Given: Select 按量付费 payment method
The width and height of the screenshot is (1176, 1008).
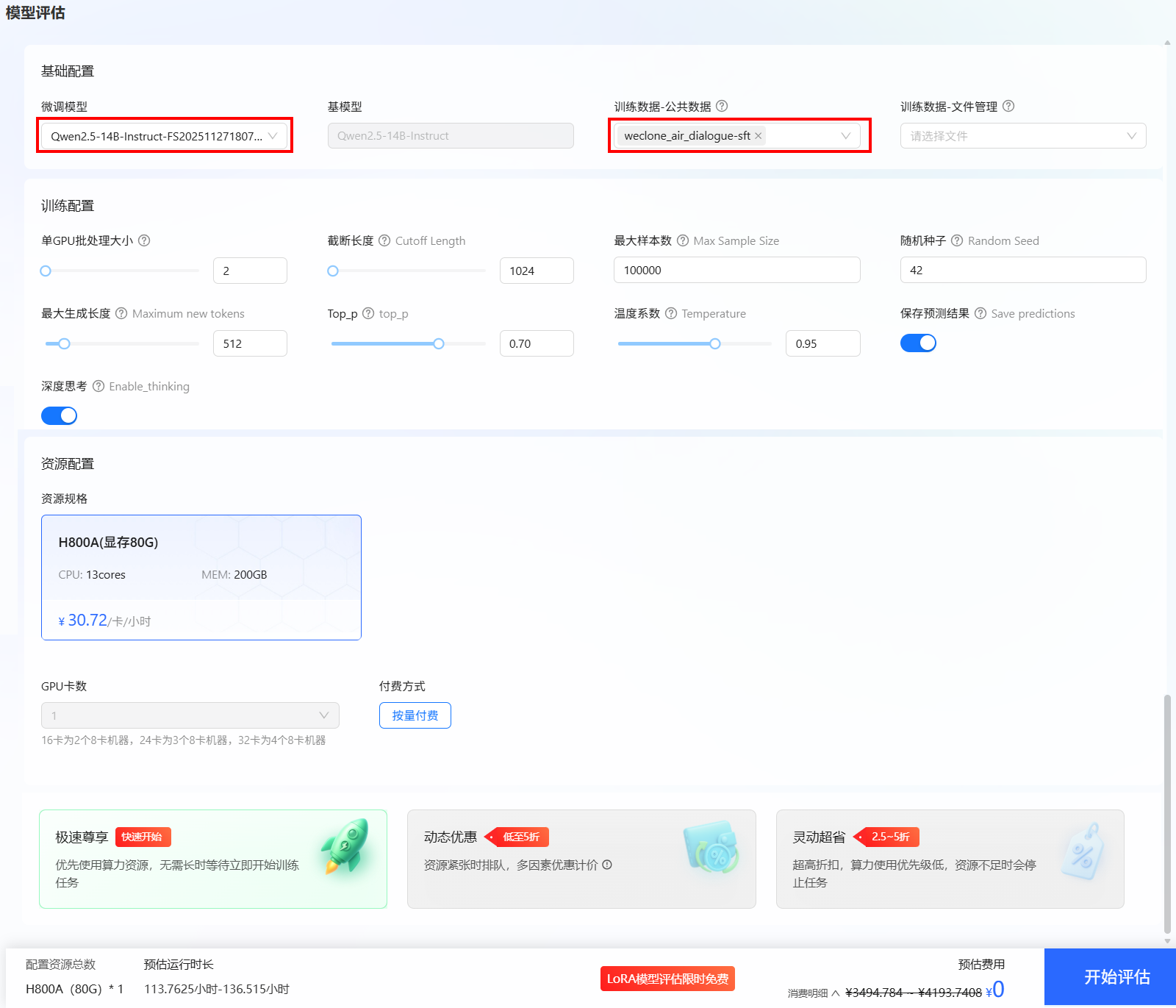Looking at the screenshot, I should [415, 715].
